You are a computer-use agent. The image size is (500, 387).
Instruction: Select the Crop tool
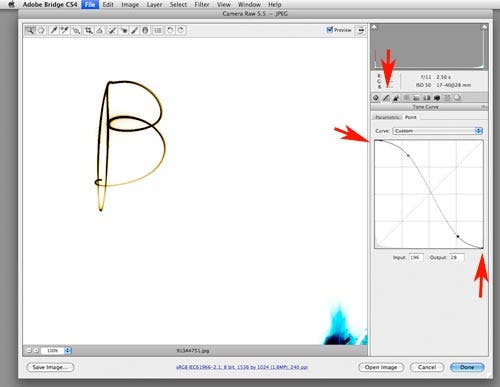88,30
